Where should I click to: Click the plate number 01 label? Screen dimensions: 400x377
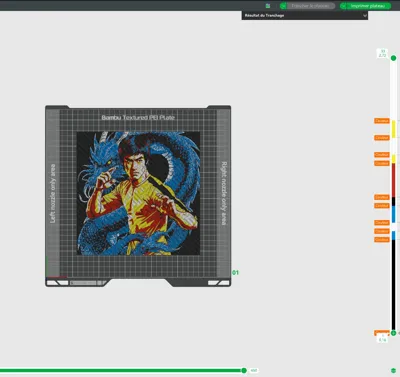235,273
